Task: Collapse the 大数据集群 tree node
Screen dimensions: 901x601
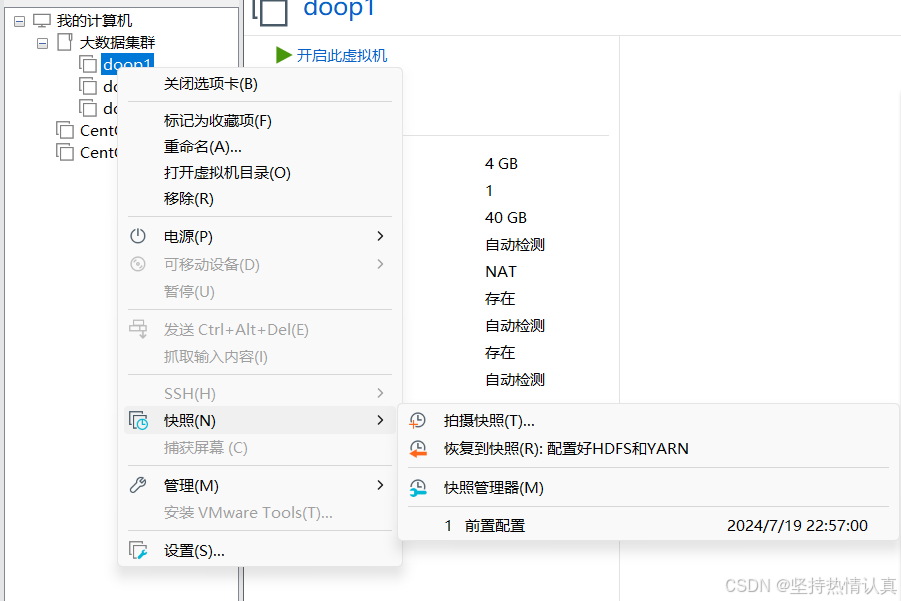Action: [43, 43]
